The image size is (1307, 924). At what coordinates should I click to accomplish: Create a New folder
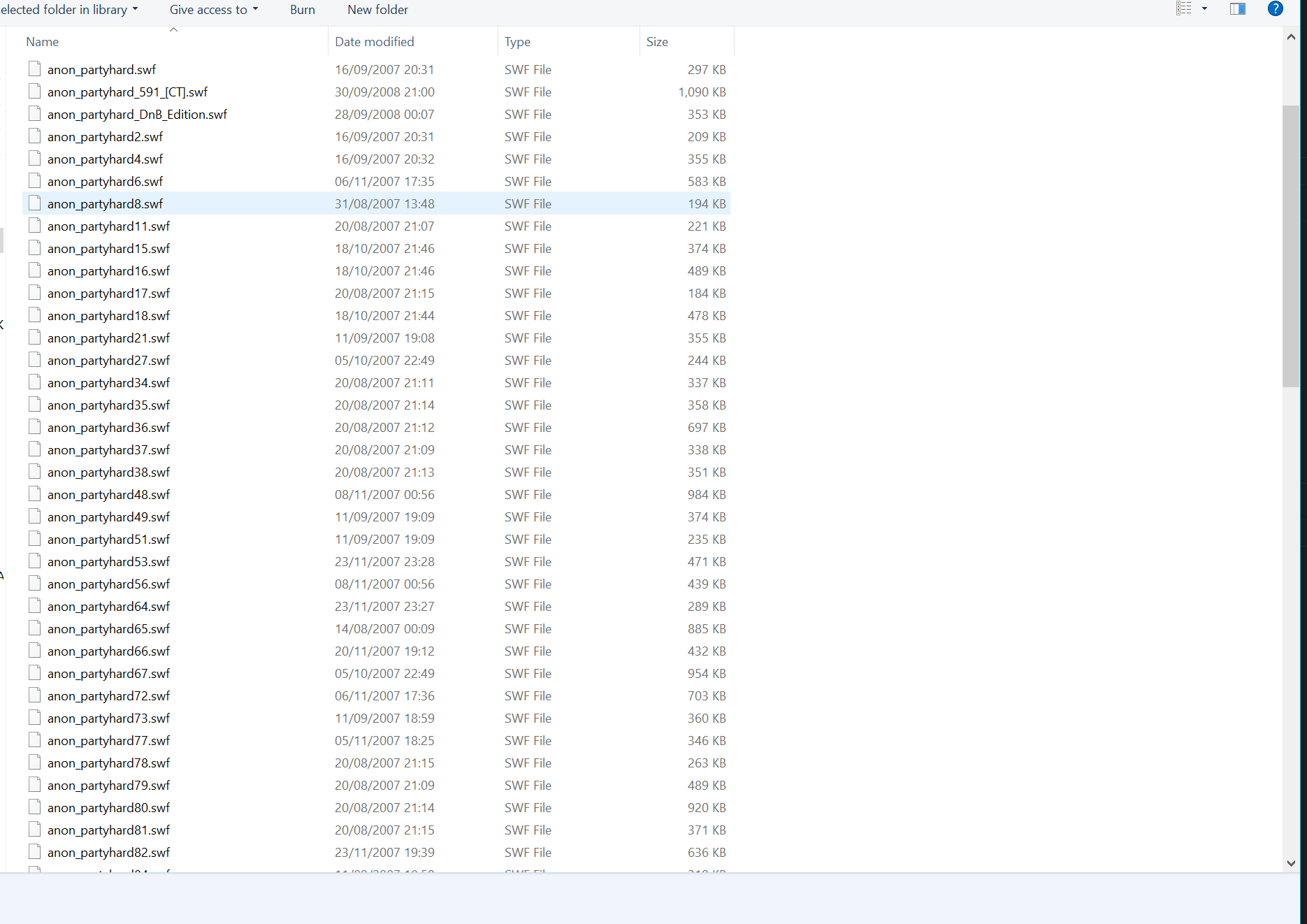tap(377, 10)
